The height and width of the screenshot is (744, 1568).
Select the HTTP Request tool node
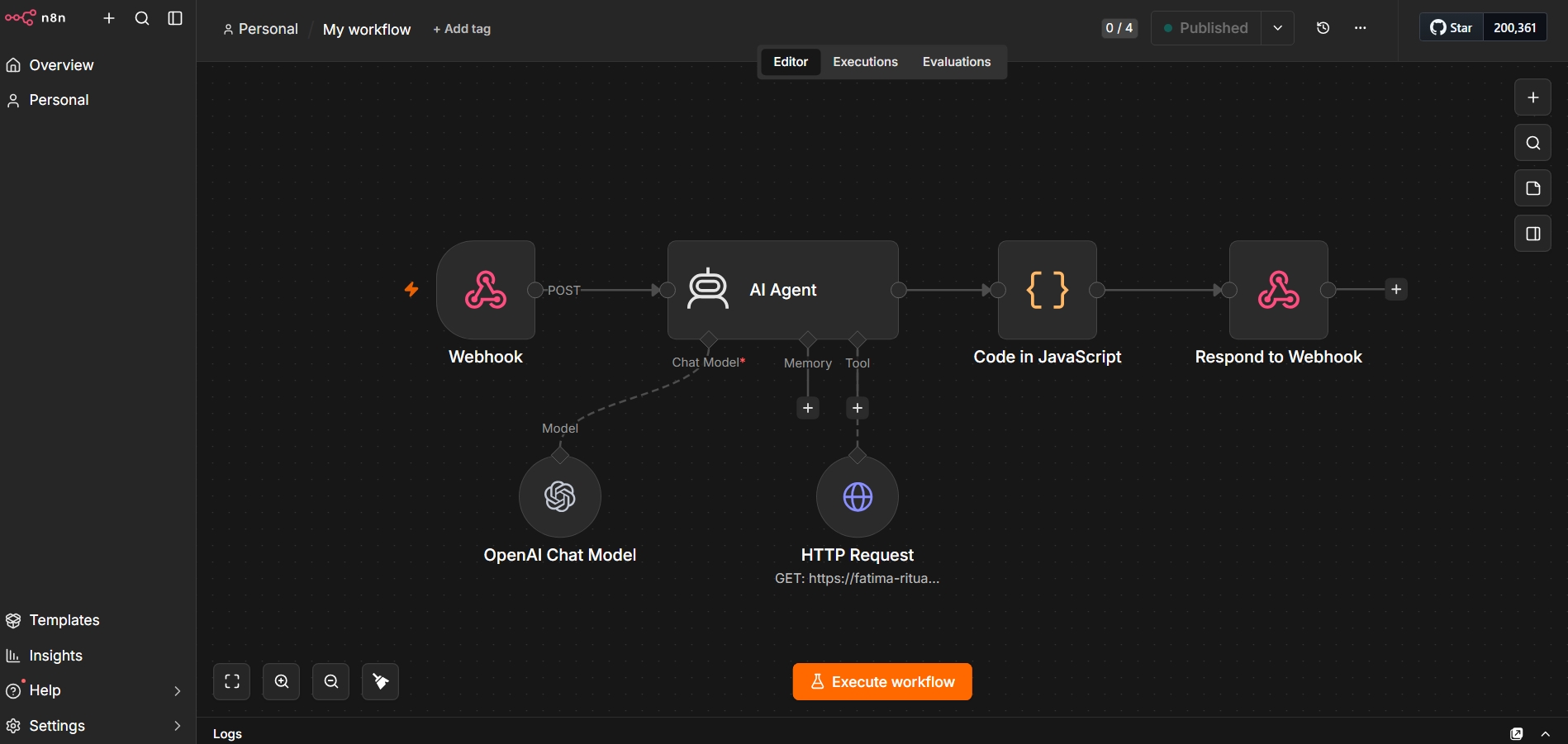click(x=858, y=496)
